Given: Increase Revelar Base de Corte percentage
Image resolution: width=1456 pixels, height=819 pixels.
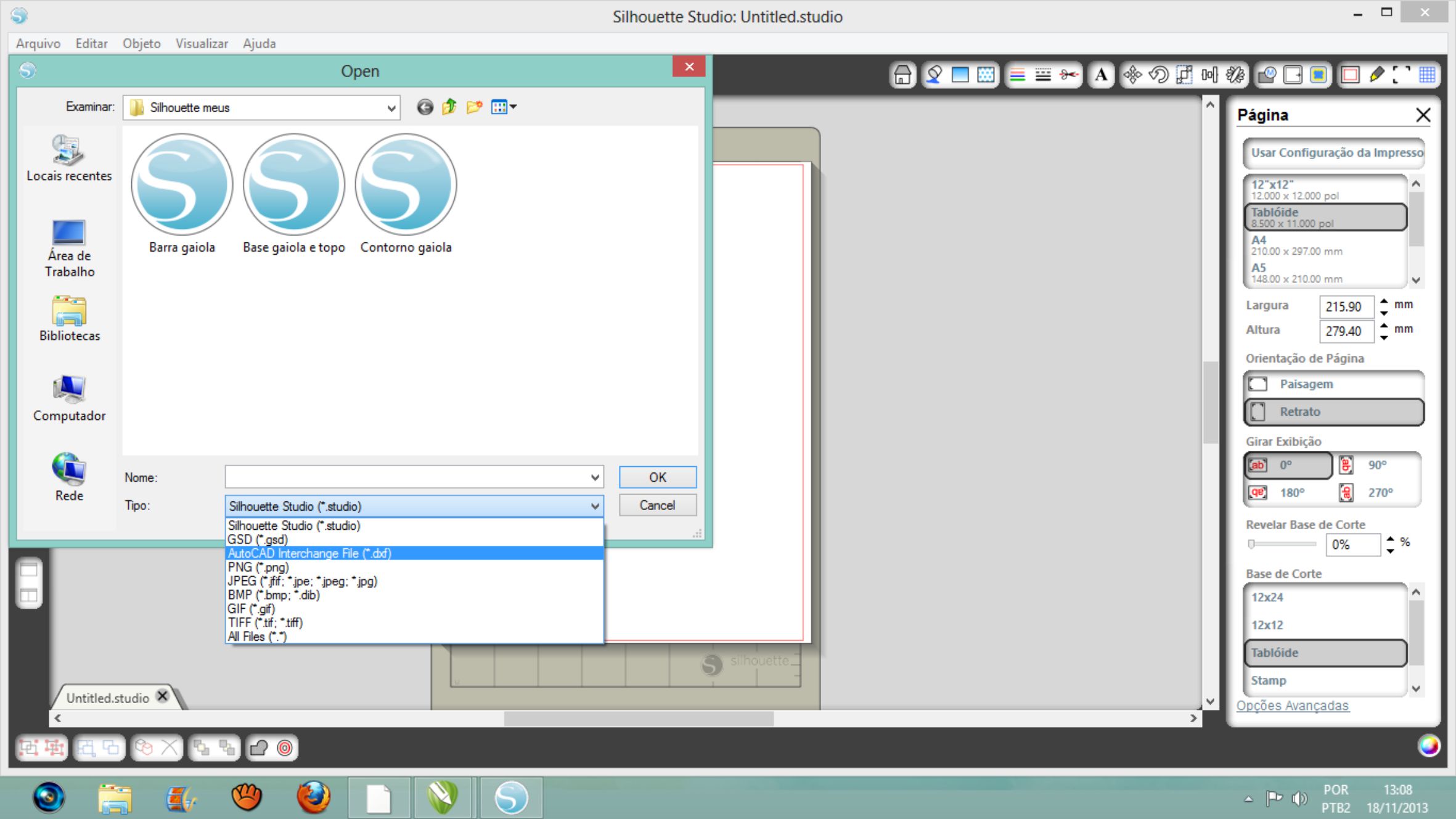Looking at the screenshot, I should tap(1390, 538).
